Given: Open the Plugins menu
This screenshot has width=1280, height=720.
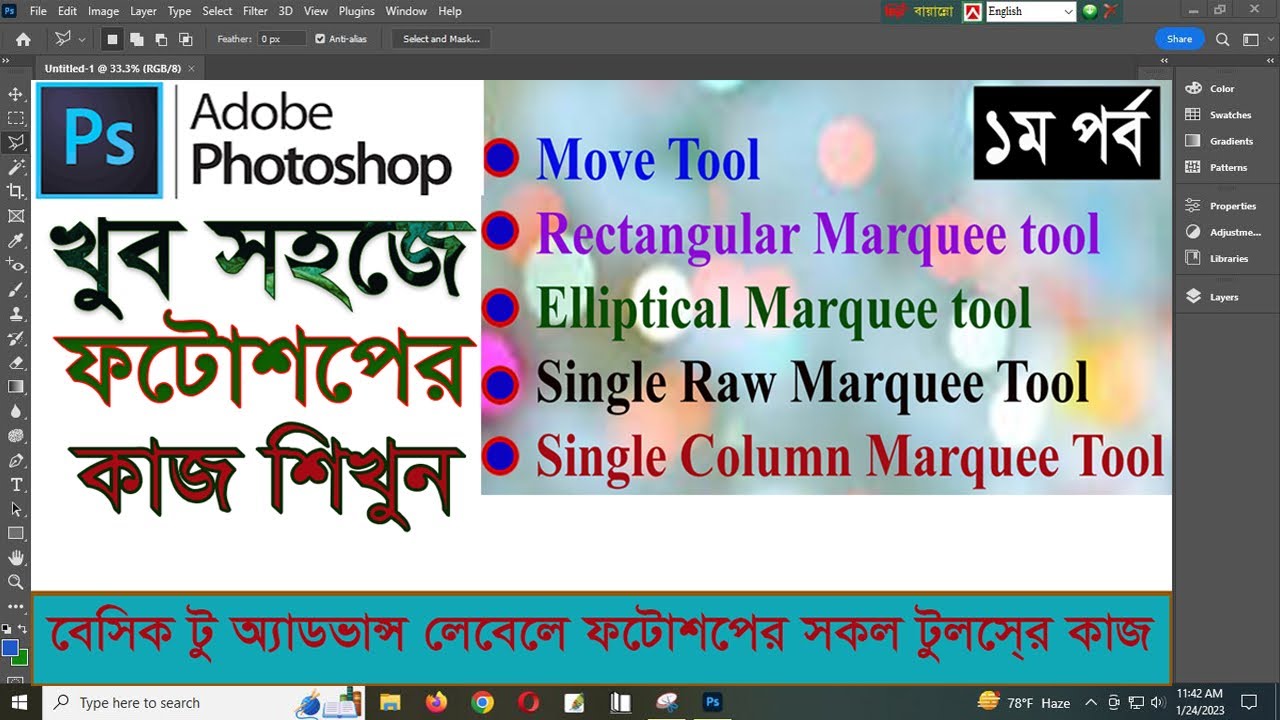Looking at the screenshot, I should [356, 11].
